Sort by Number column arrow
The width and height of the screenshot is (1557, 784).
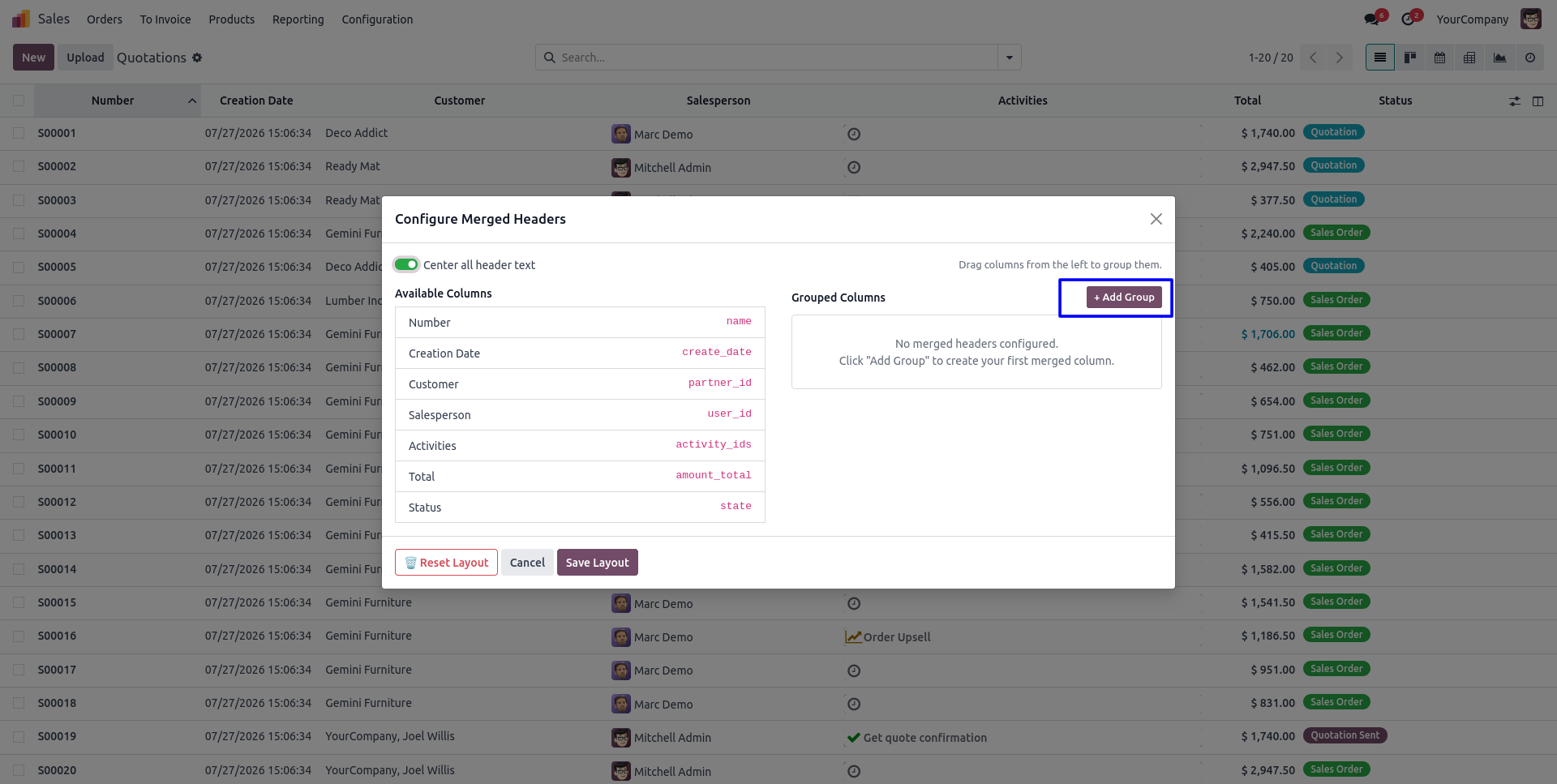tap(192, 101)
